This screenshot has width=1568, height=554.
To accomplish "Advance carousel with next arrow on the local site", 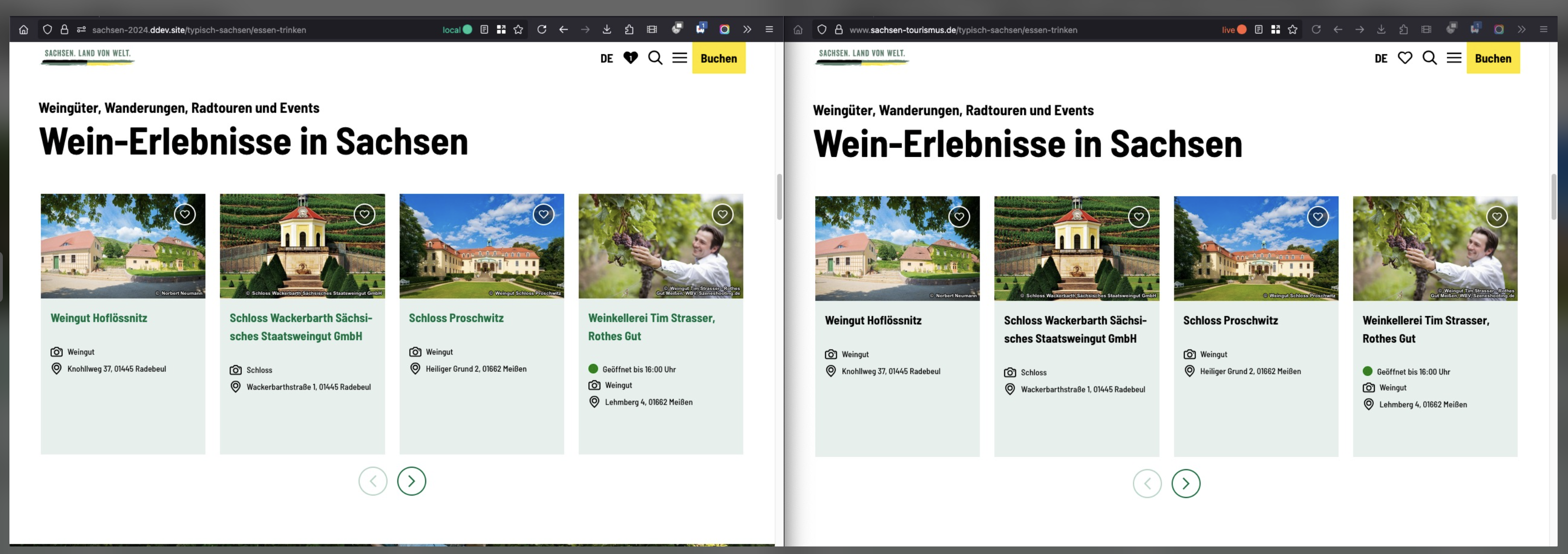I will tap(412, 481).
